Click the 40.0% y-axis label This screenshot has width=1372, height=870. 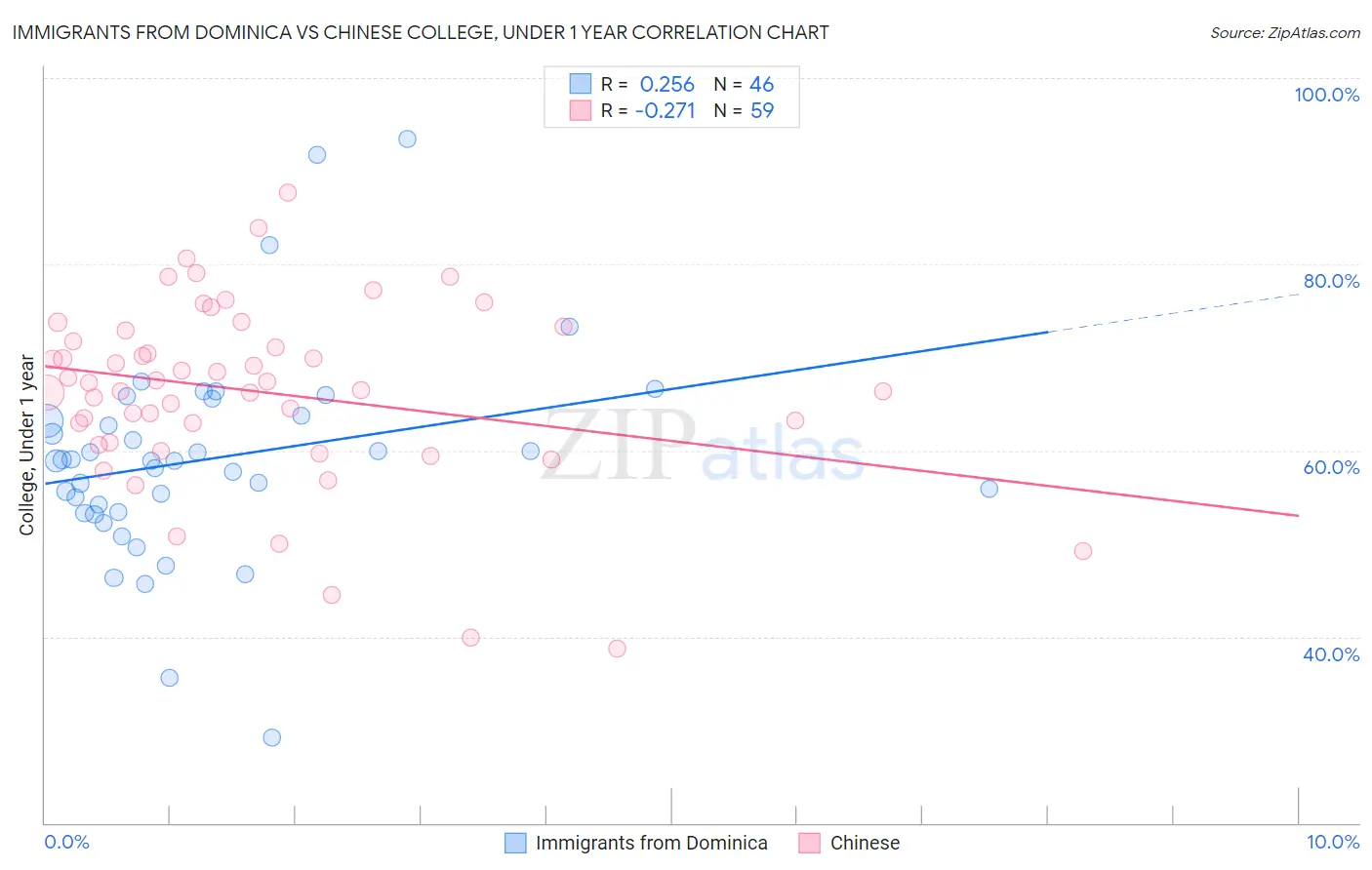click(1331, 654)
